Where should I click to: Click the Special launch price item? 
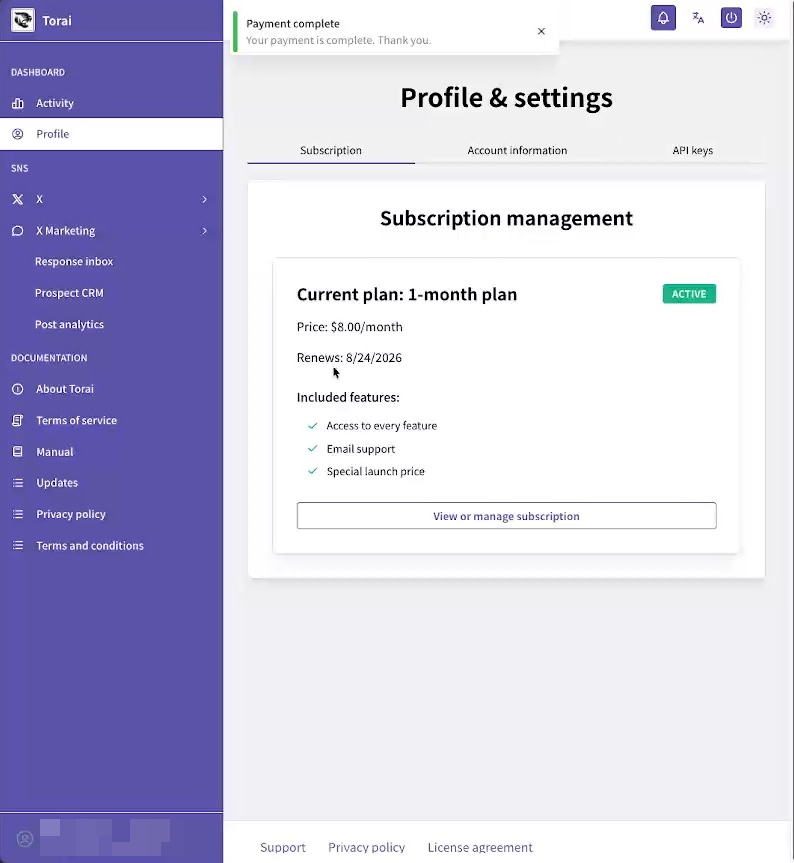coord(375,471)
